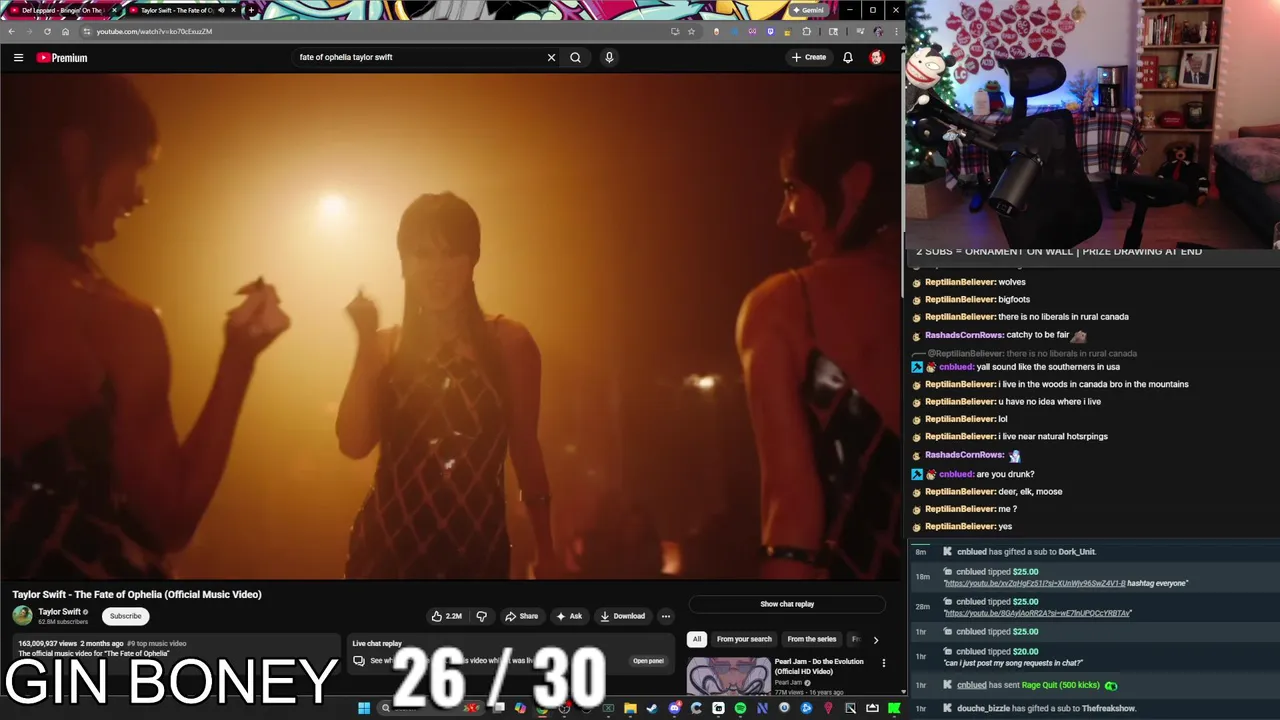Click the browser home icon

[65, 31]
